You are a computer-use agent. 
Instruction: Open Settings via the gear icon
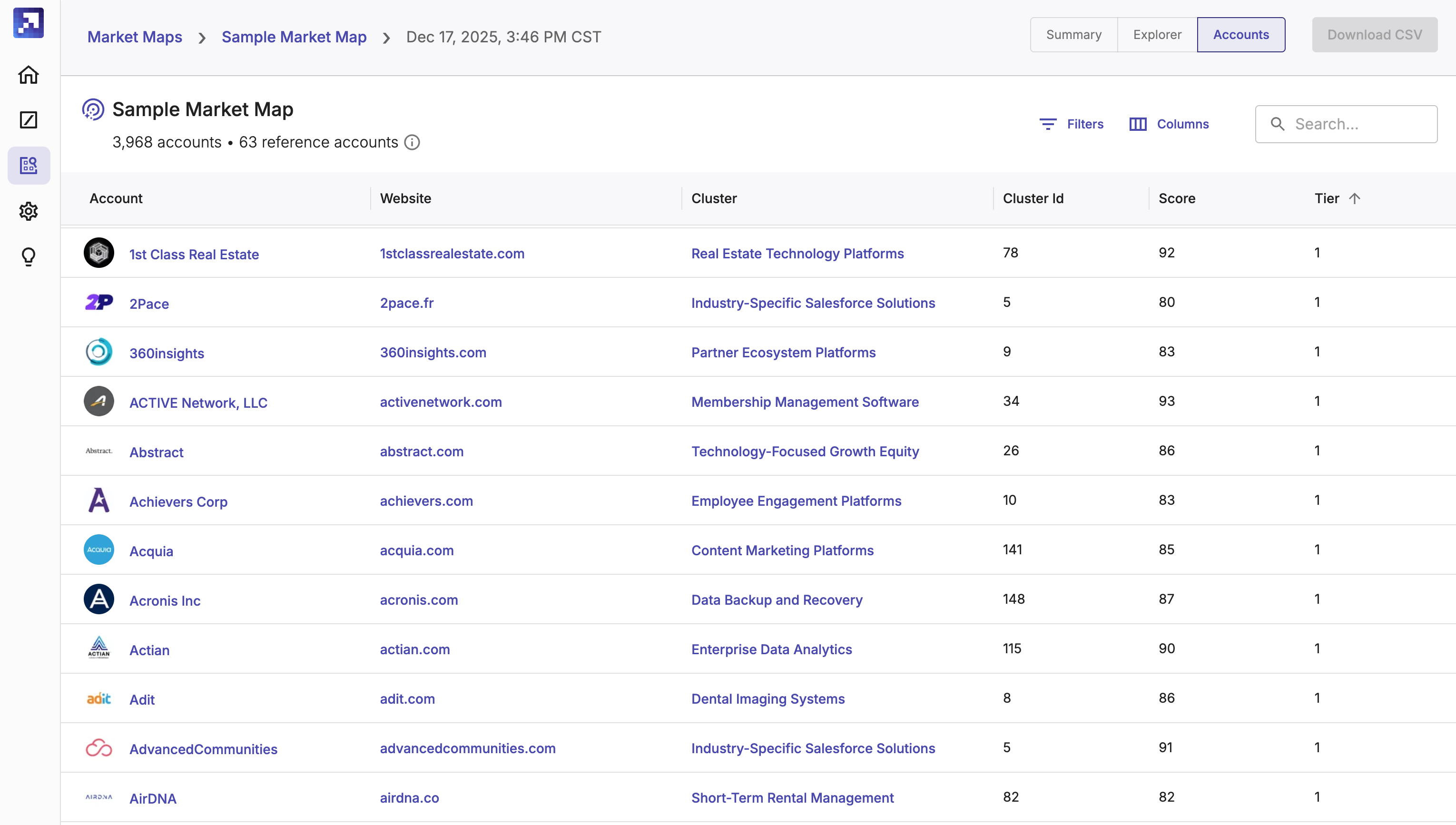click(x=29, y=211)
